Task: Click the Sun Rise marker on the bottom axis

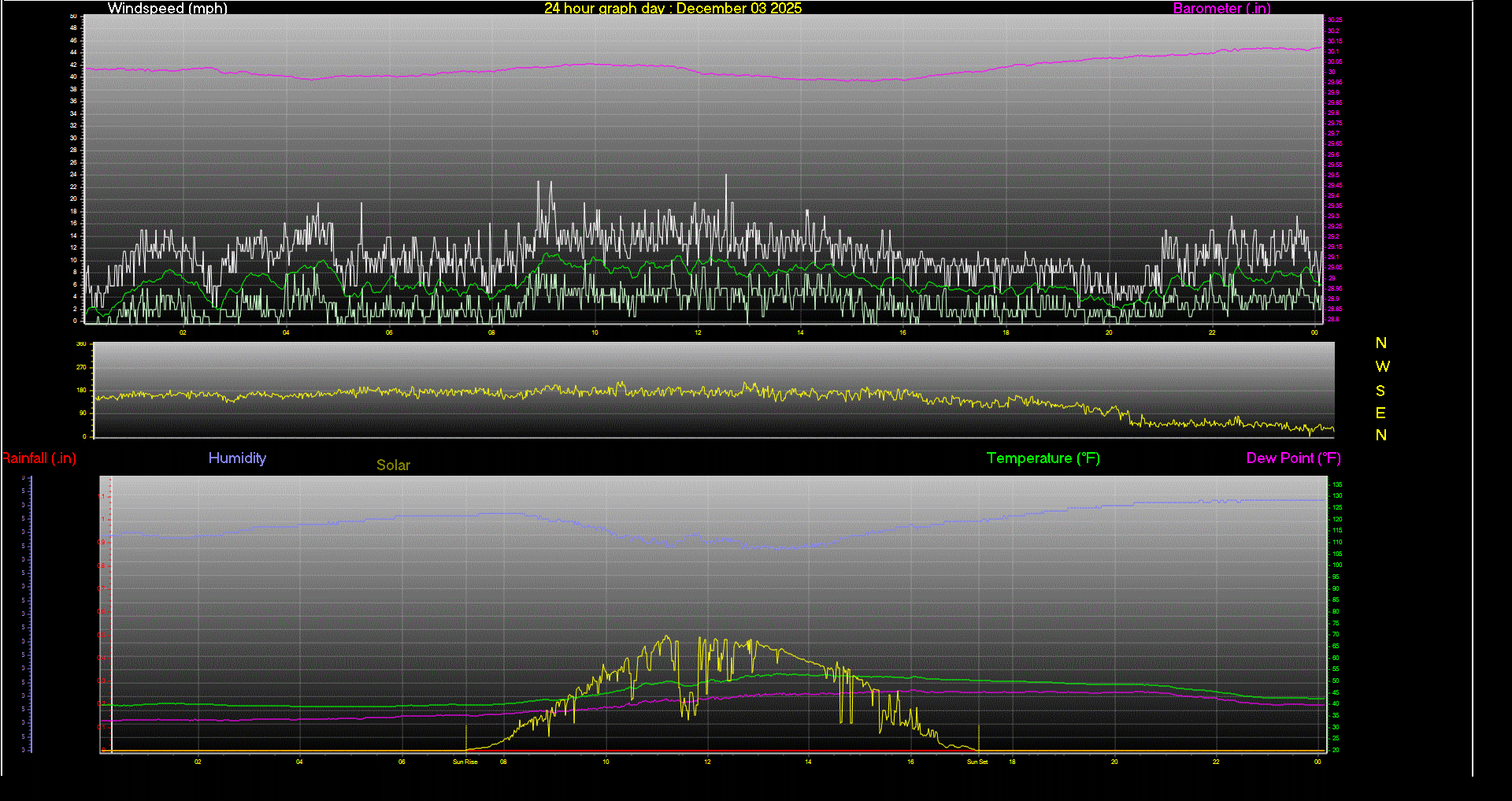Action: (465, 762)
